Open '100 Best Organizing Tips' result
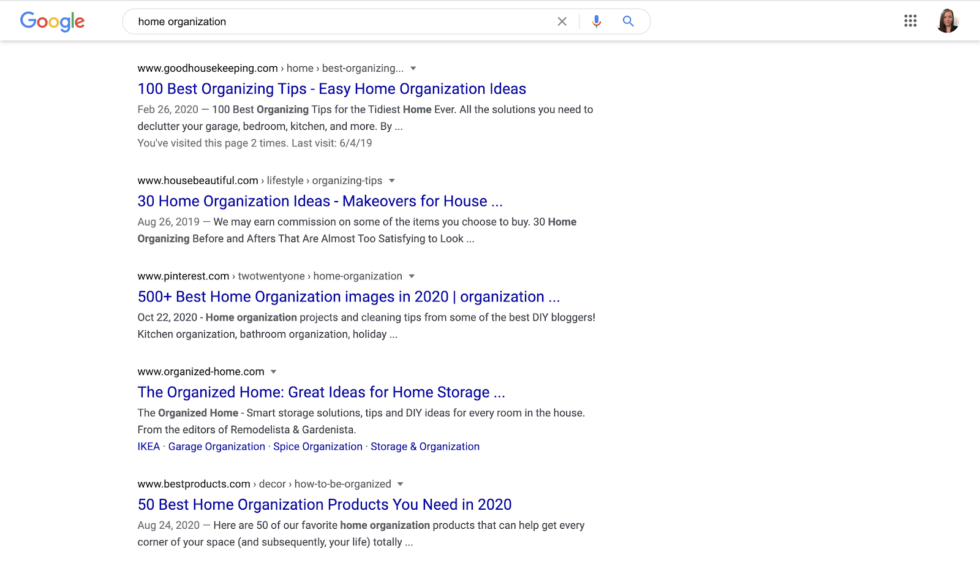 pyautogui.click(x=332, y=89)
